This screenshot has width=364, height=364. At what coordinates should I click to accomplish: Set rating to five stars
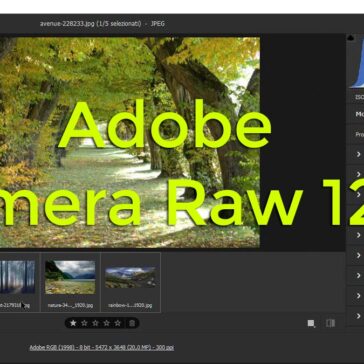point(118,323)
